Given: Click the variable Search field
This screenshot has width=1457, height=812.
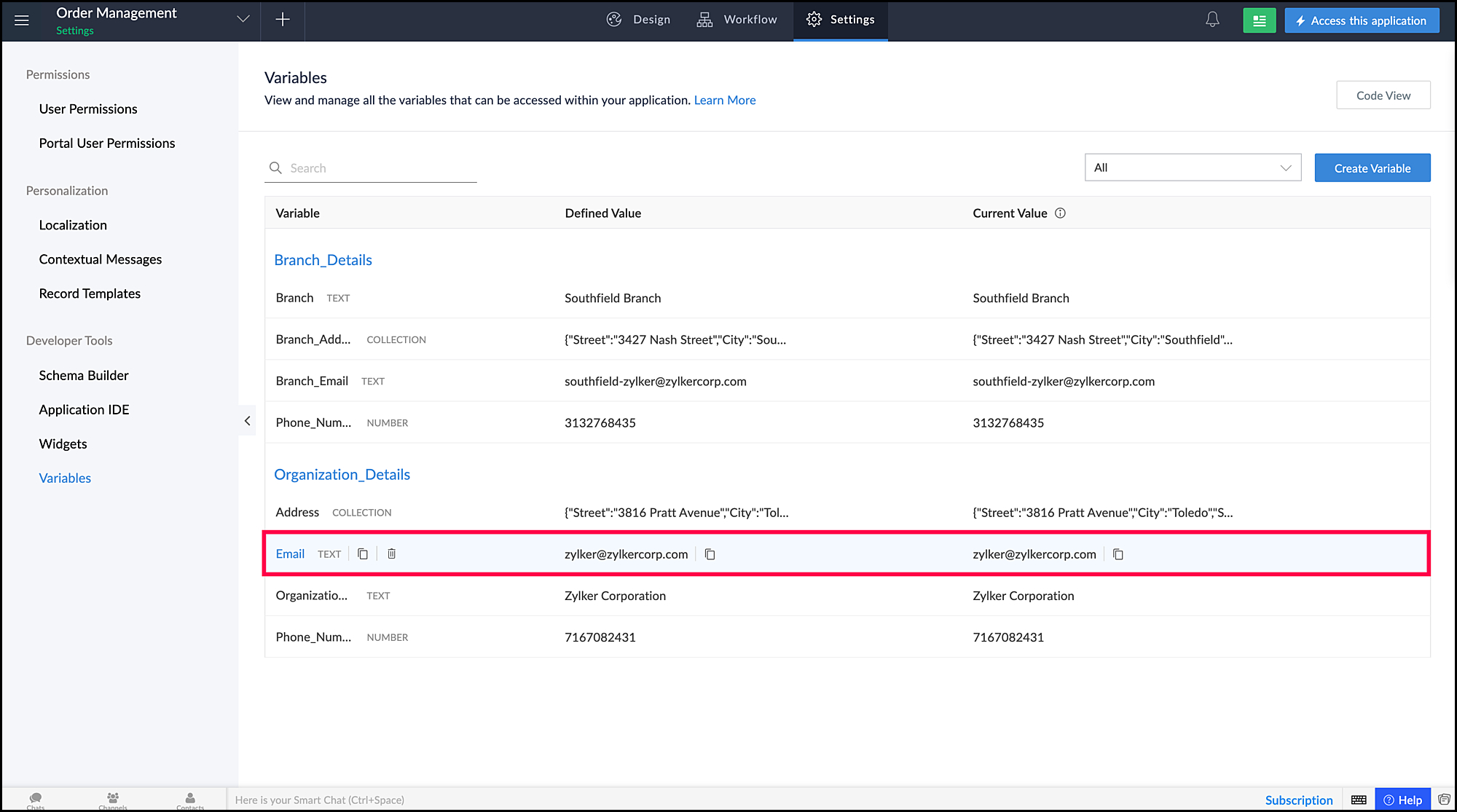Looking at the screenshot, I should click(x=379, y=168).
